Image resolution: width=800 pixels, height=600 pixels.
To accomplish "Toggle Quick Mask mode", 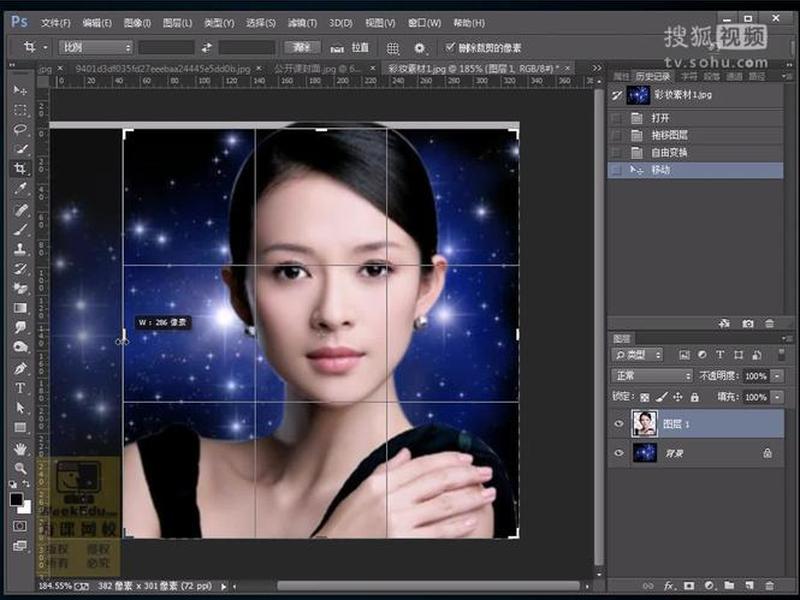I will [x=20, y=526].
